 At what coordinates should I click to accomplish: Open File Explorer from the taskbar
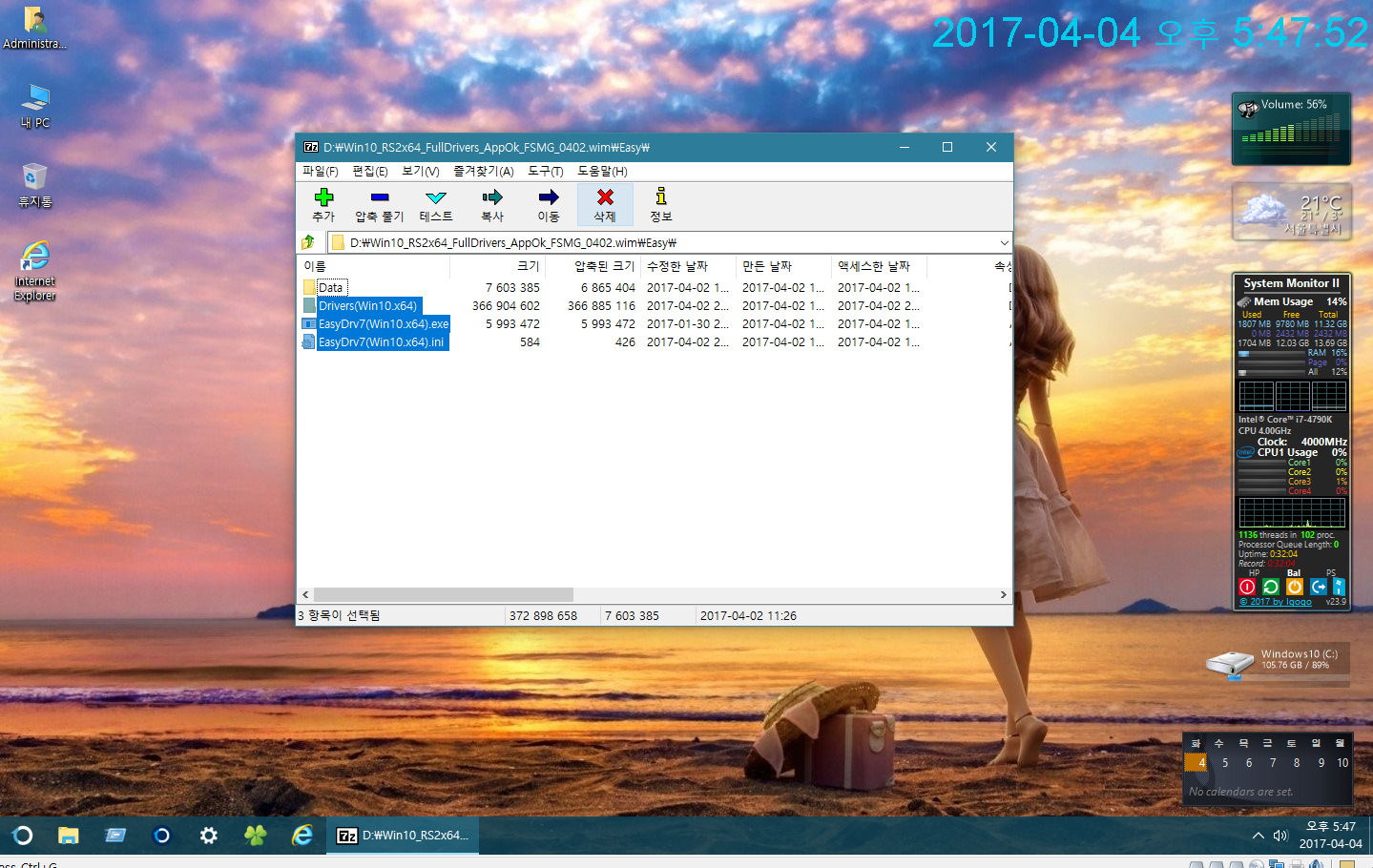point(68,836)
